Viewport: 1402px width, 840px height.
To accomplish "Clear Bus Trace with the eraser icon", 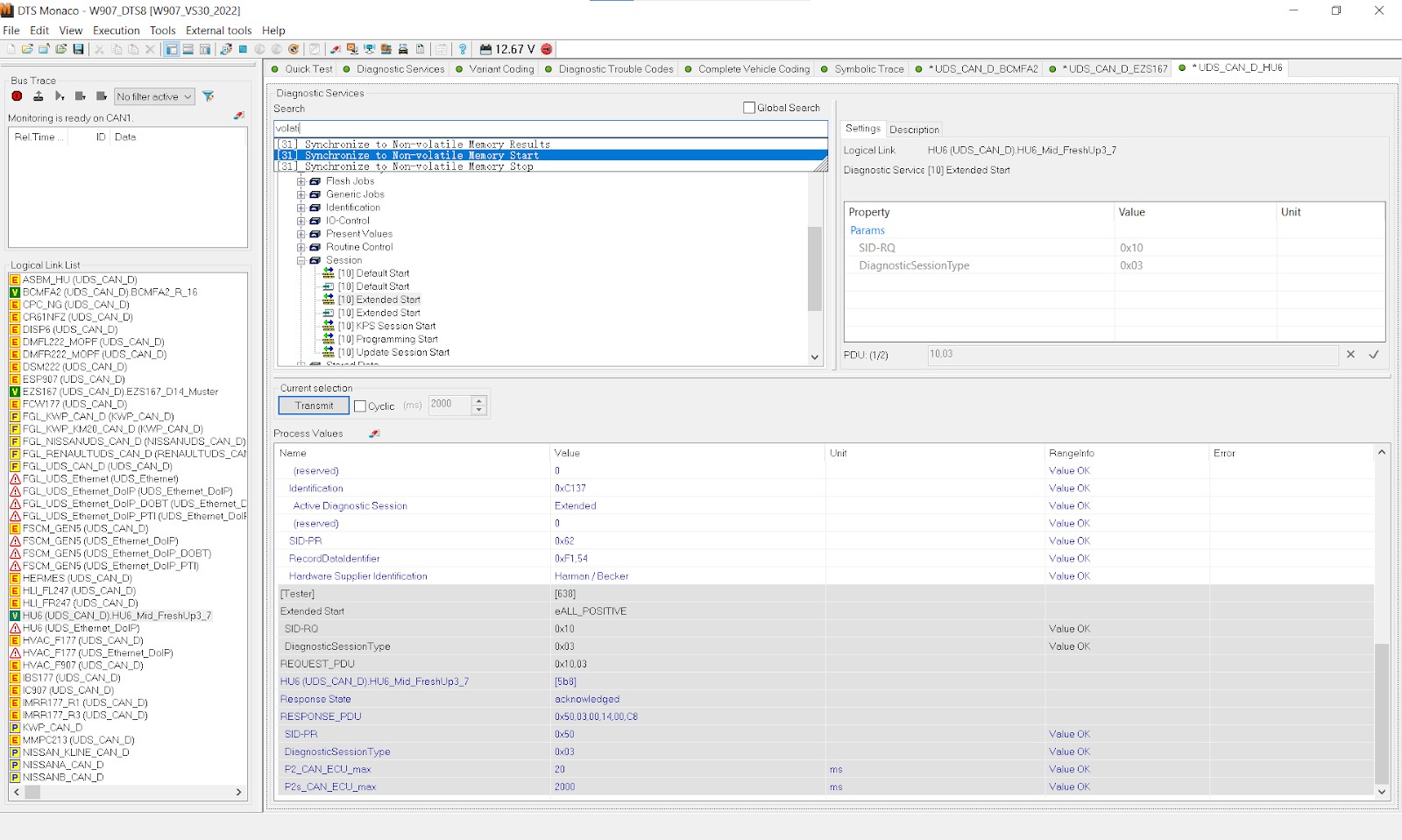I will 238,116.
